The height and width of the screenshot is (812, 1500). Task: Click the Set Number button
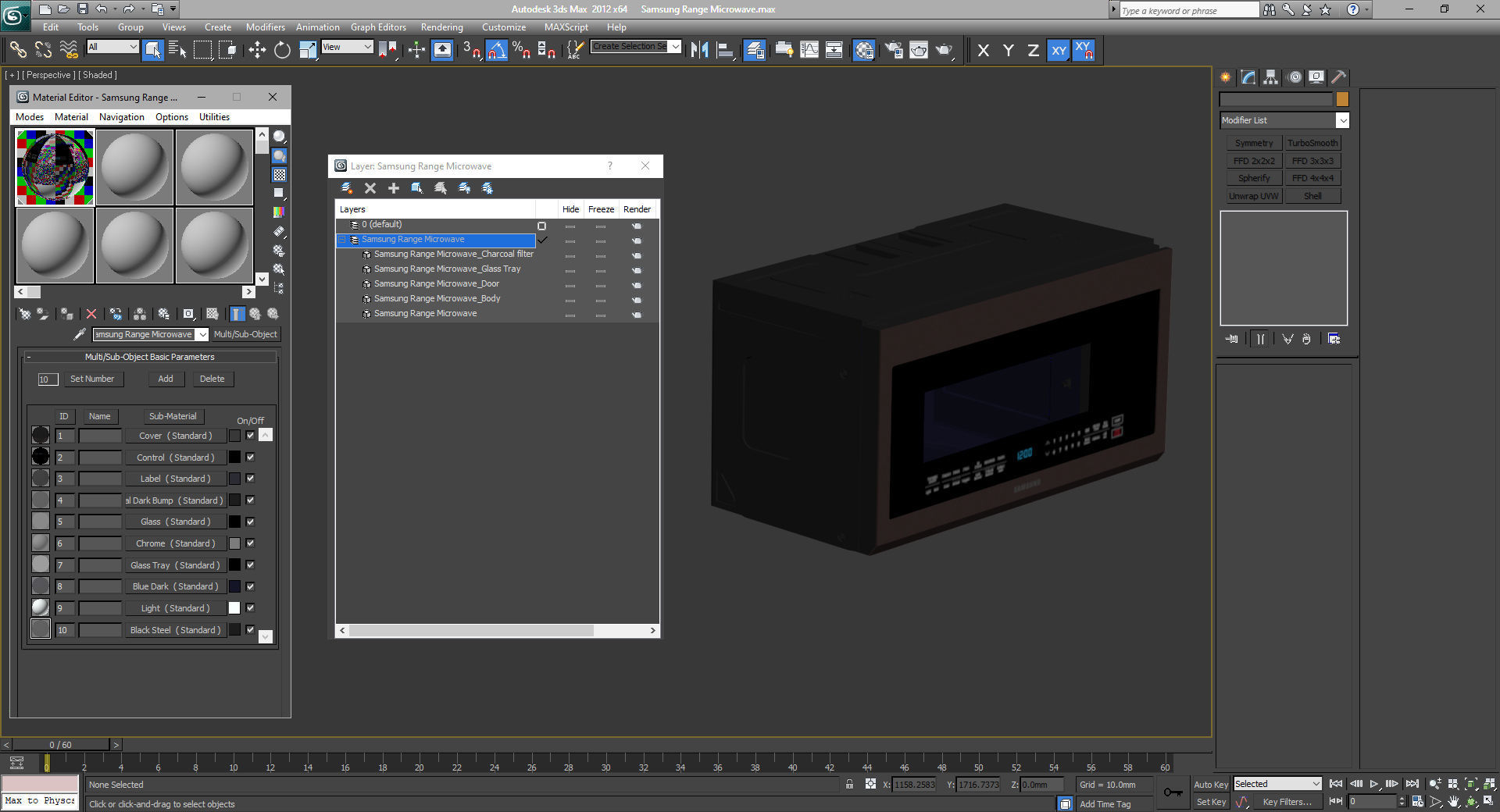pos(92,379)
